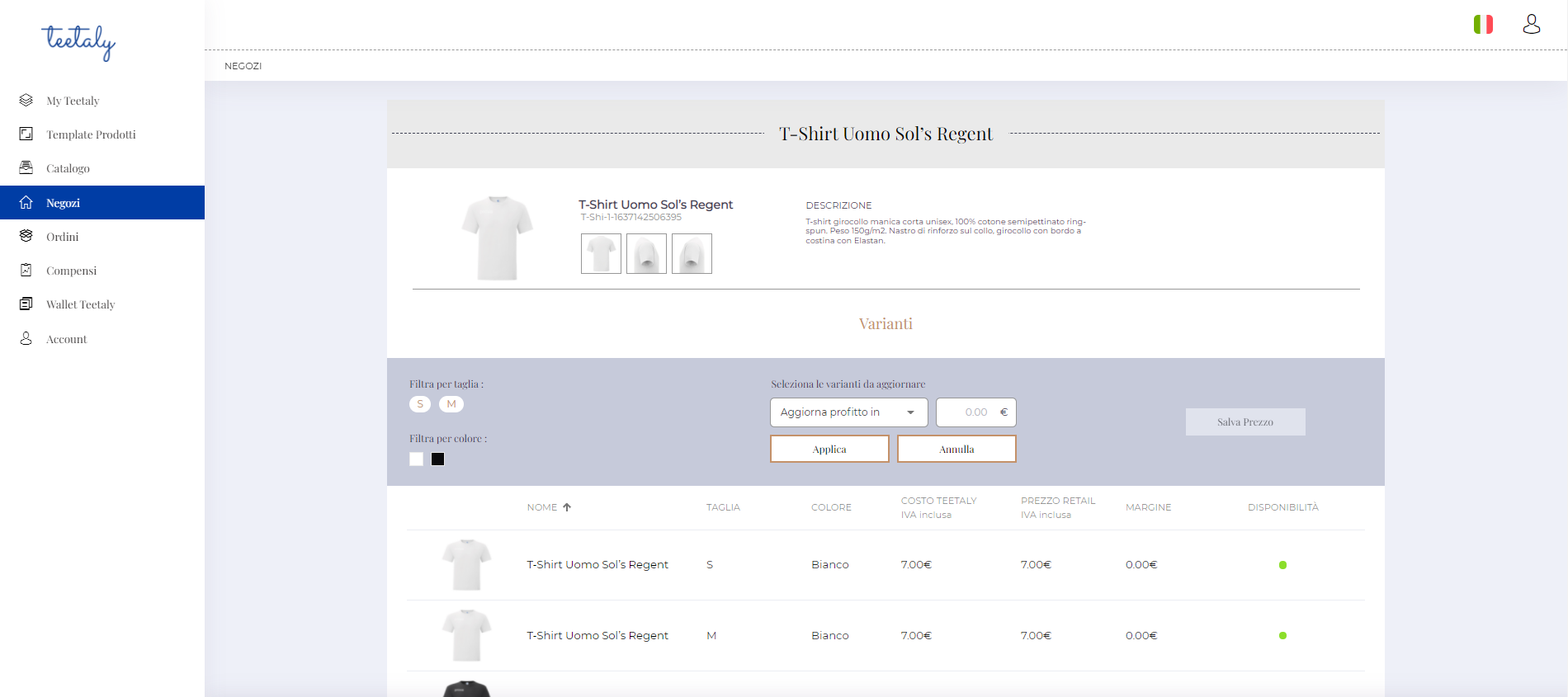This screenshot has height=697, width=1568.
Task: Filter by white color swatch
Action: click(416, 459)
